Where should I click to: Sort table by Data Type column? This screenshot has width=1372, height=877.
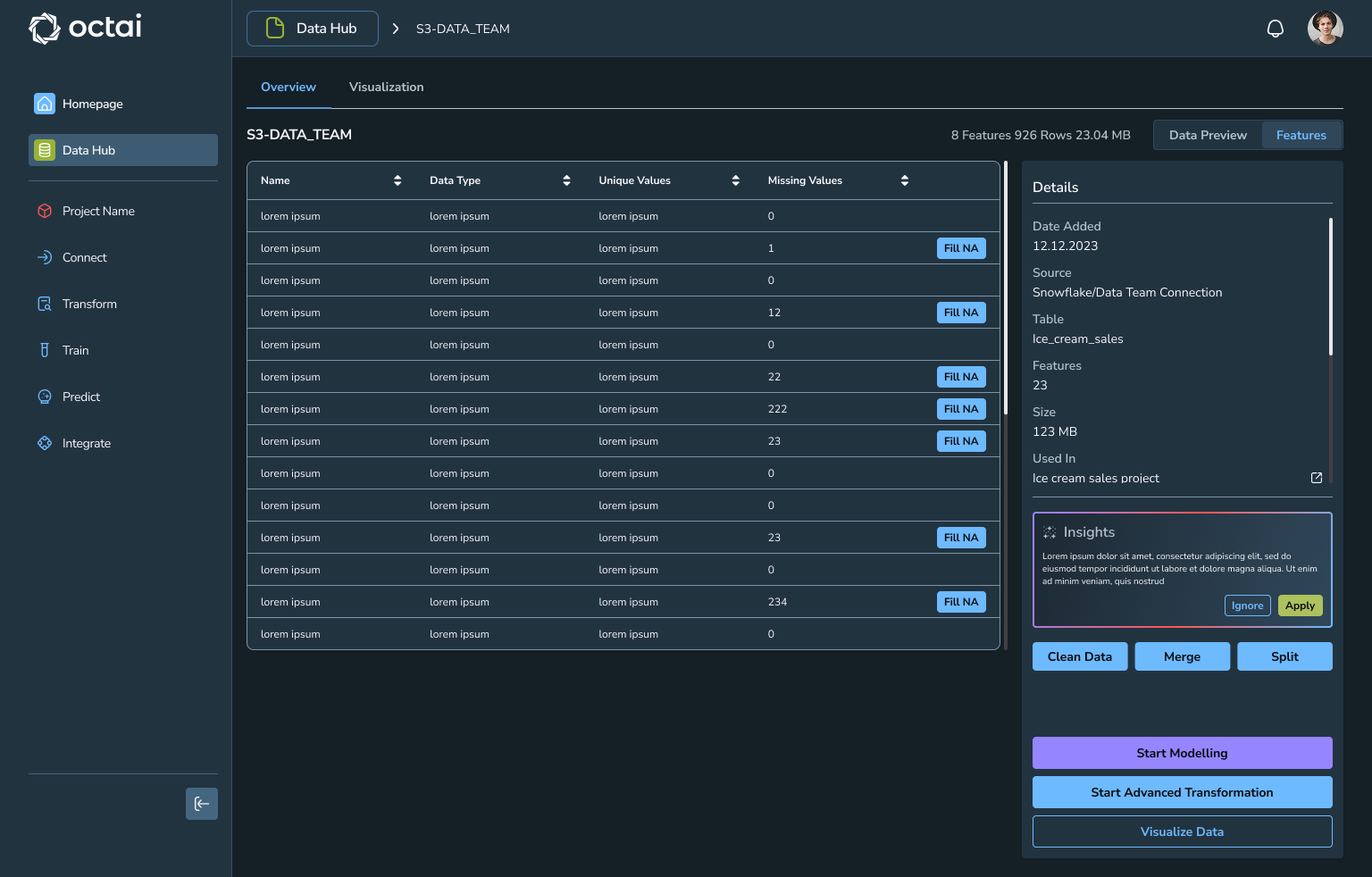(566, 180)
